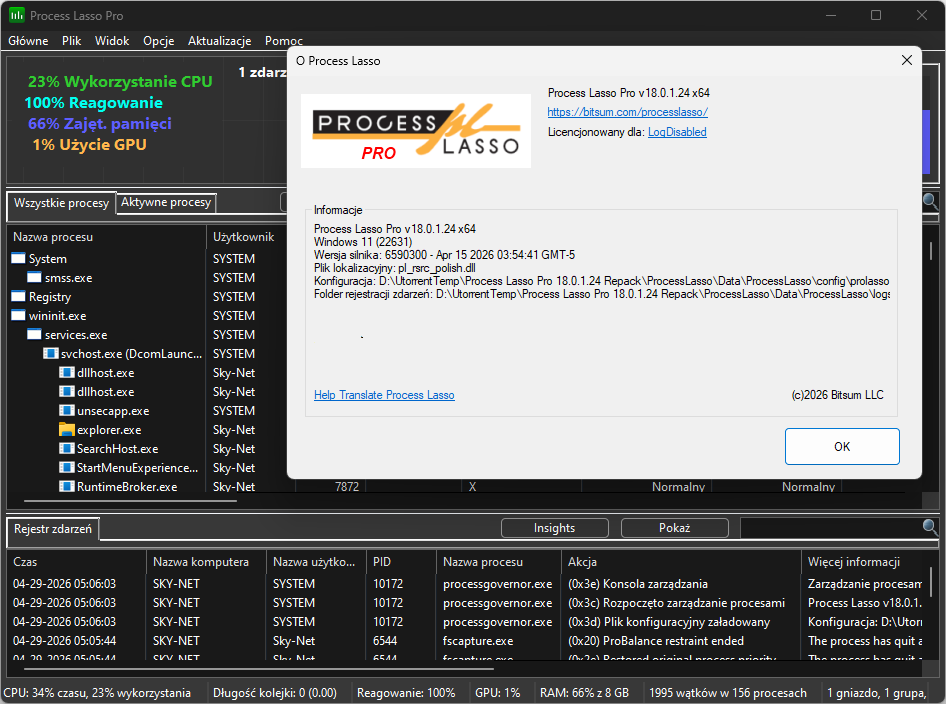Image resolution: width=946 pixels, height=704 pixels.
Task: Click the event log search magnifier icon
Action: [930, 527]
